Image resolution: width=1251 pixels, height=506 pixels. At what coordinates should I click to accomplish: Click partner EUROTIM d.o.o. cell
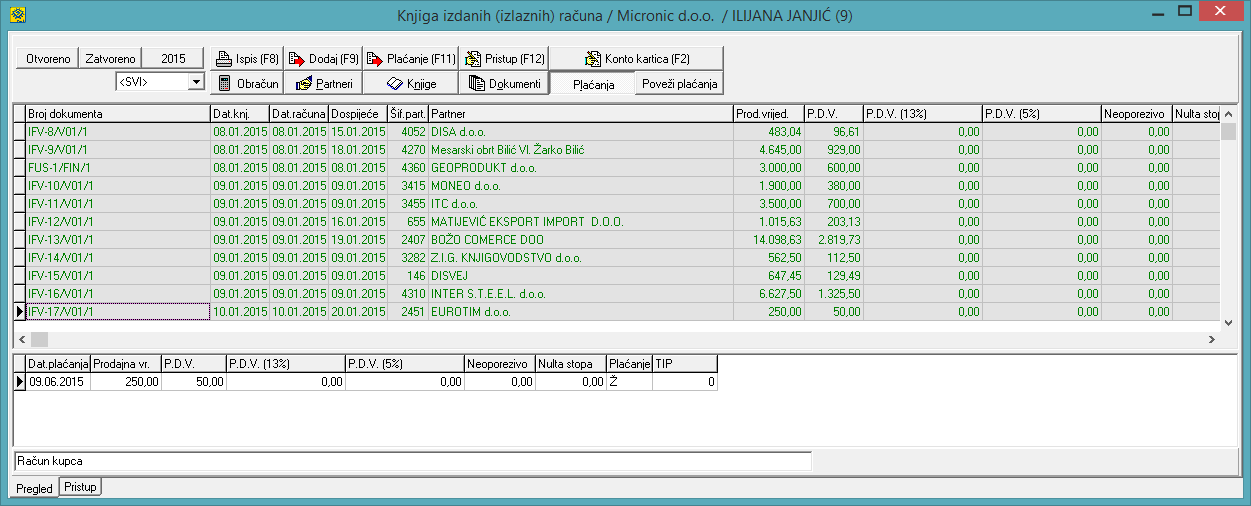click(x=580, y=311)
